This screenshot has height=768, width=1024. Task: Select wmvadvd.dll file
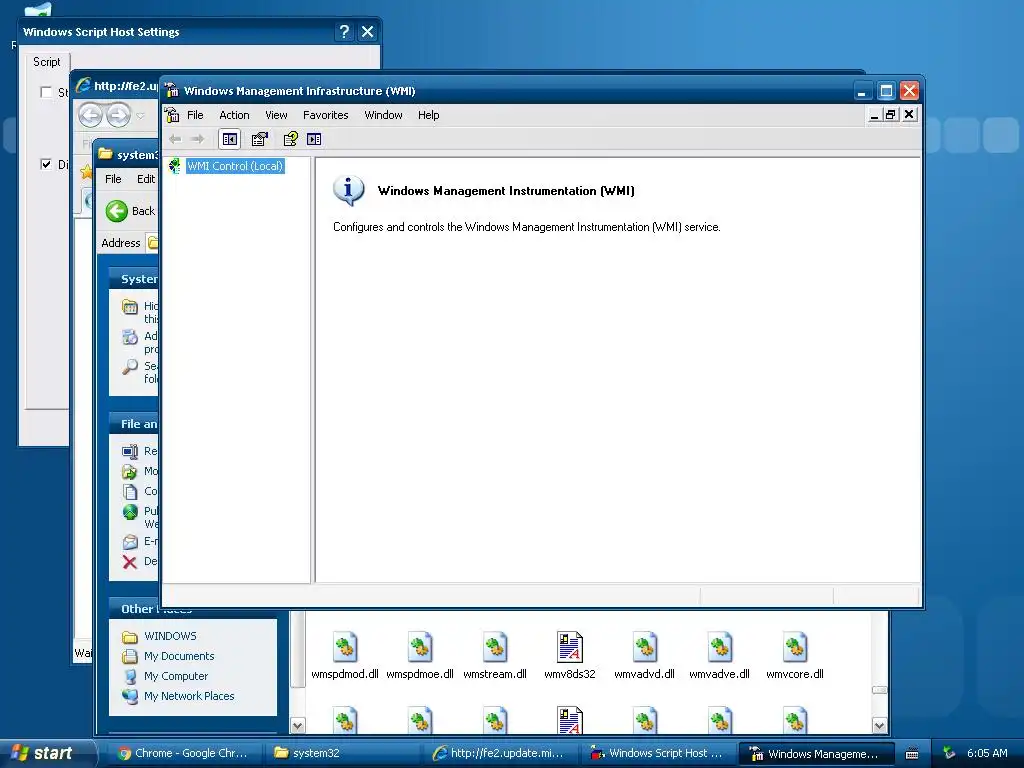point(645,656)
